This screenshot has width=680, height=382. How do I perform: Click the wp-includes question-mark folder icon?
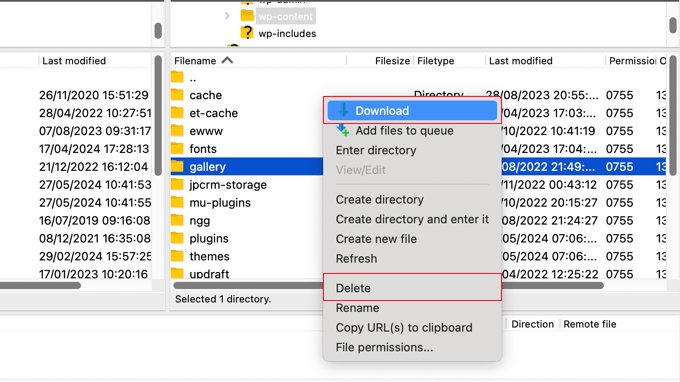(x=247, y=33)
